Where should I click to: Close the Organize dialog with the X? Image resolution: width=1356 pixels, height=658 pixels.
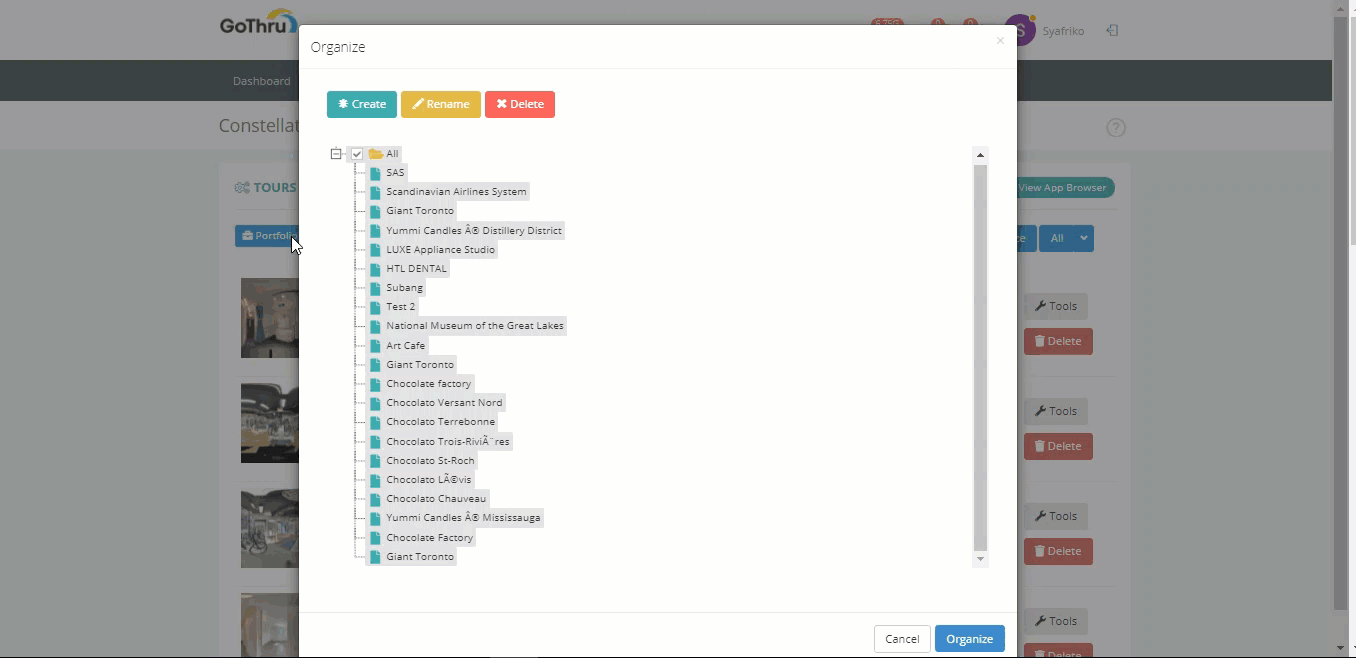click(999, 41)
